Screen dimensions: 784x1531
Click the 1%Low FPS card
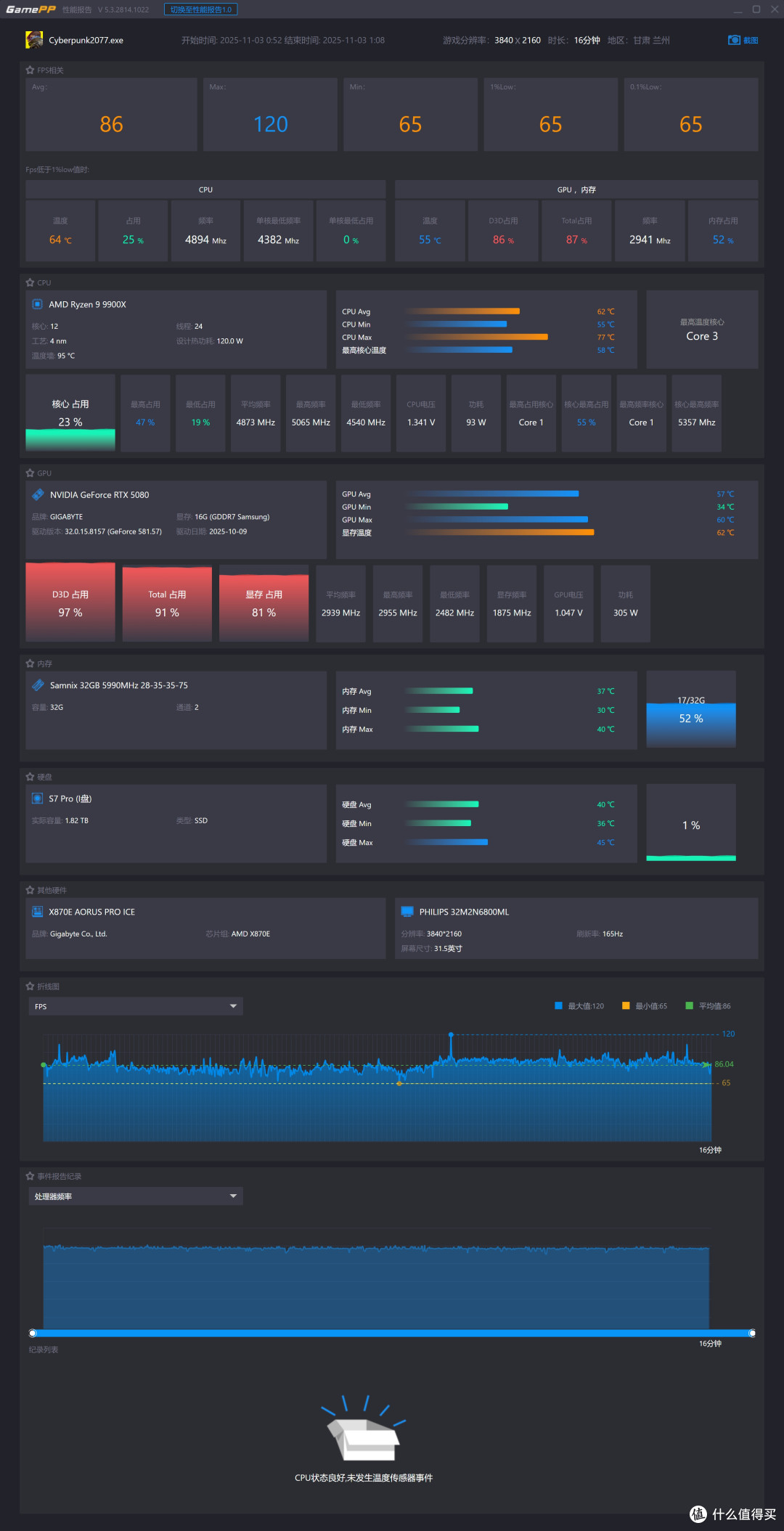tap(551, 115)
